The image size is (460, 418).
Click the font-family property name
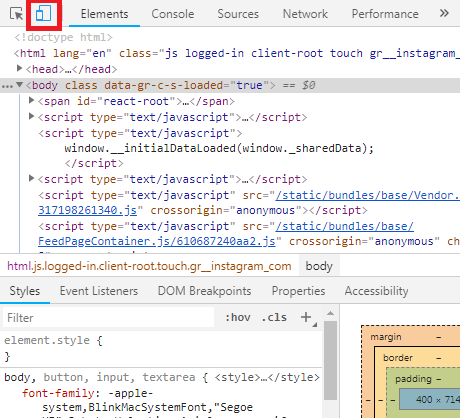click(x=58, y=393)
